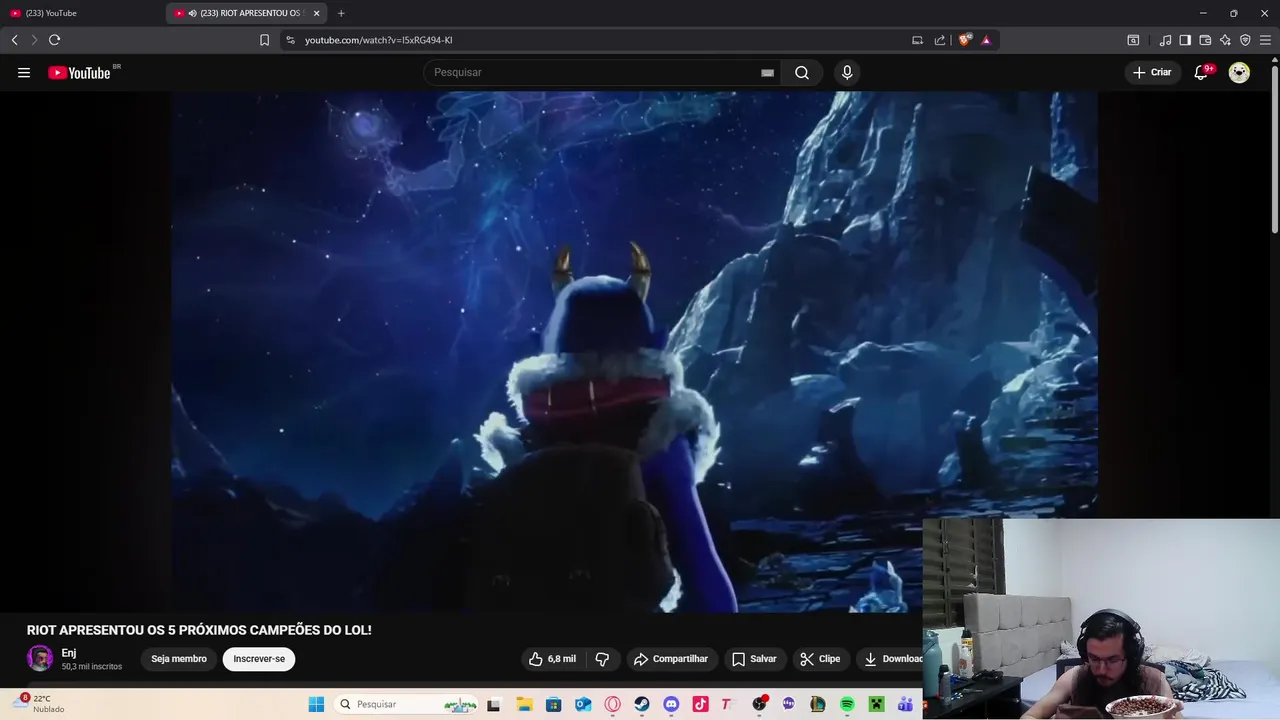Open Outlook from taskbar
Viewport: 1280px width, 720px height.
point(583,704)
